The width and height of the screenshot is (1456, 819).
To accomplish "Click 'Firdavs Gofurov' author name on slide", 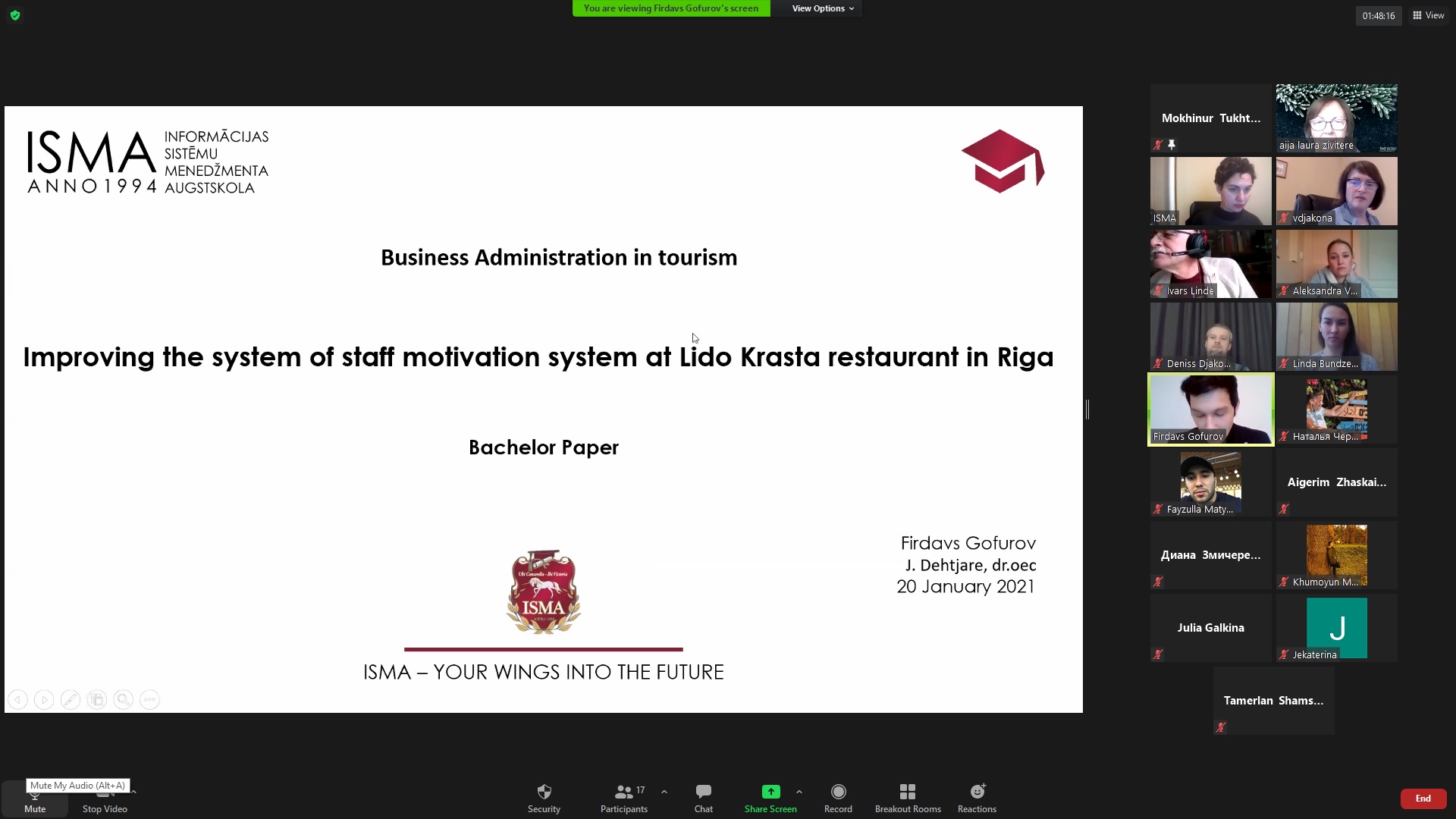I will coord(968,543).
